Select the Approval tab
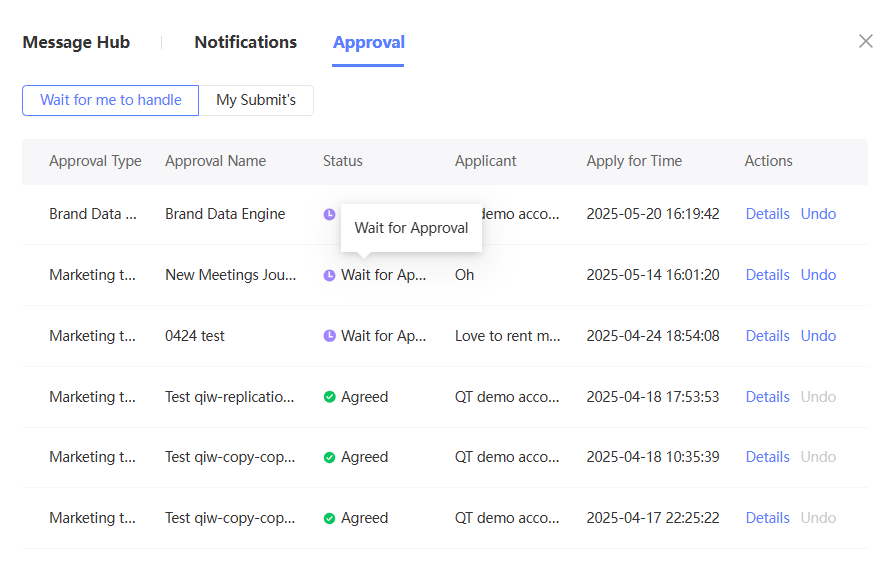Screen dimensions: 892x564 [369, 42]
